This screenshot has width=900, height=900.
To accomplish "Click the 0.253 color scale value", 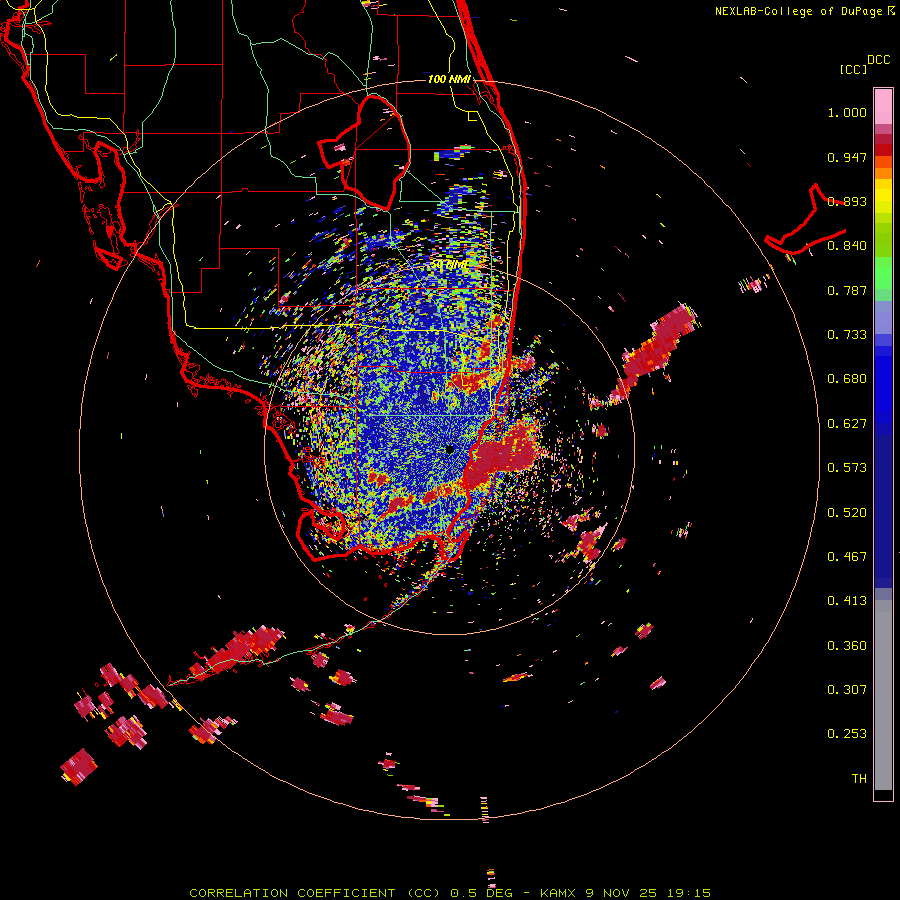I will [847, 734].
